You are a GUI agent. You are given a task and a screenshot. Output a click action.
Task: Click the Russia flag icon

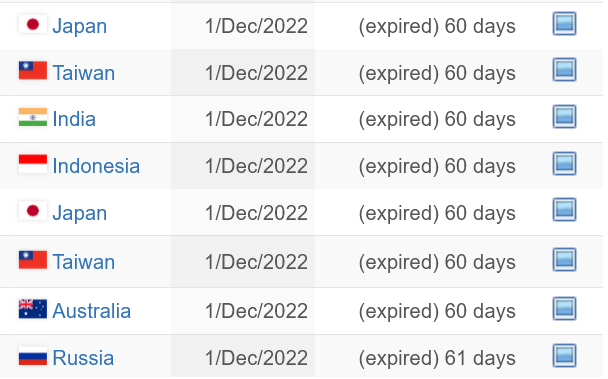point(33,356)
